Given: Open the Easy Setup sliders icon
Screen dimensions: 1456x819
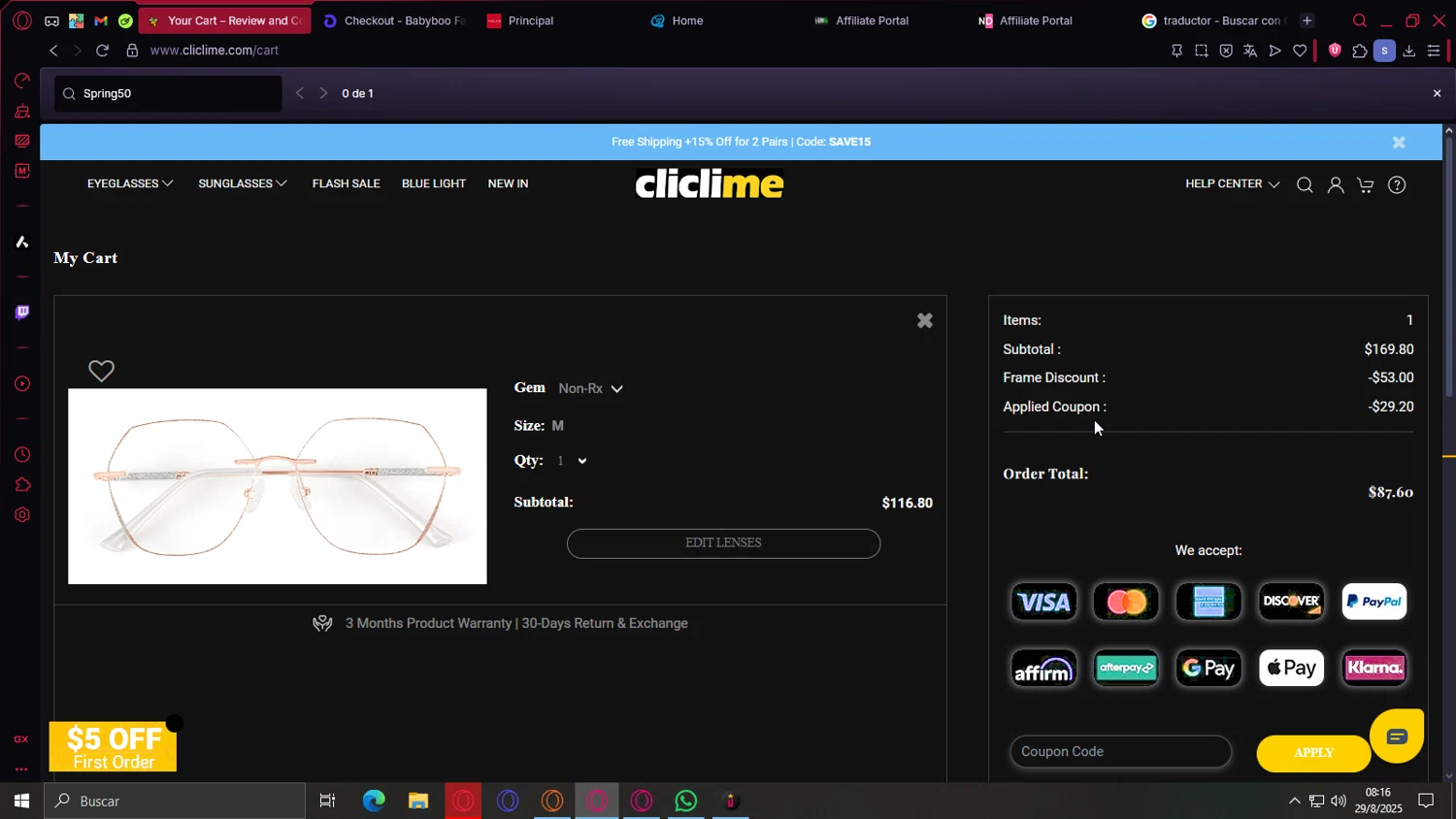Looking at the screenshot, I should 1434,50.
